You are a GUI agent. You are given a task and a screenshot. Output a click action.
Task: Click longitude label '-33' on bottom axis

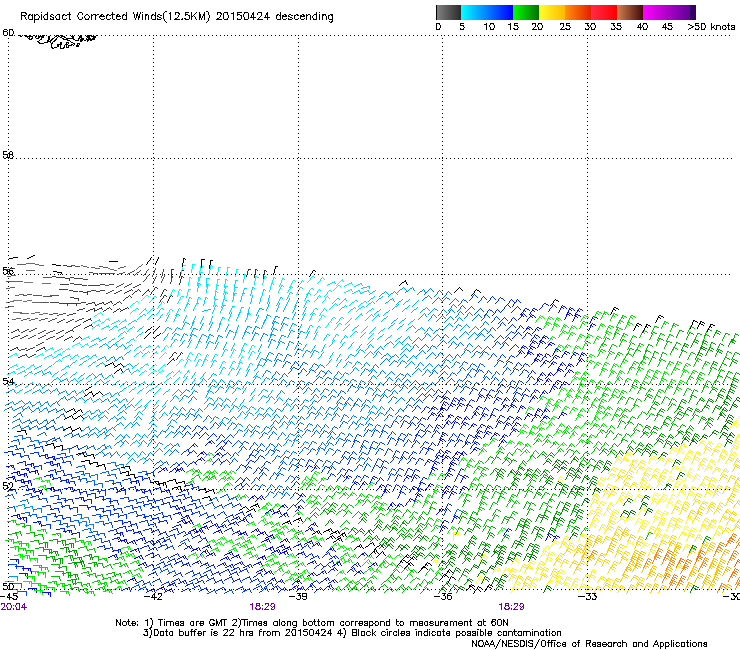[588, 597]
